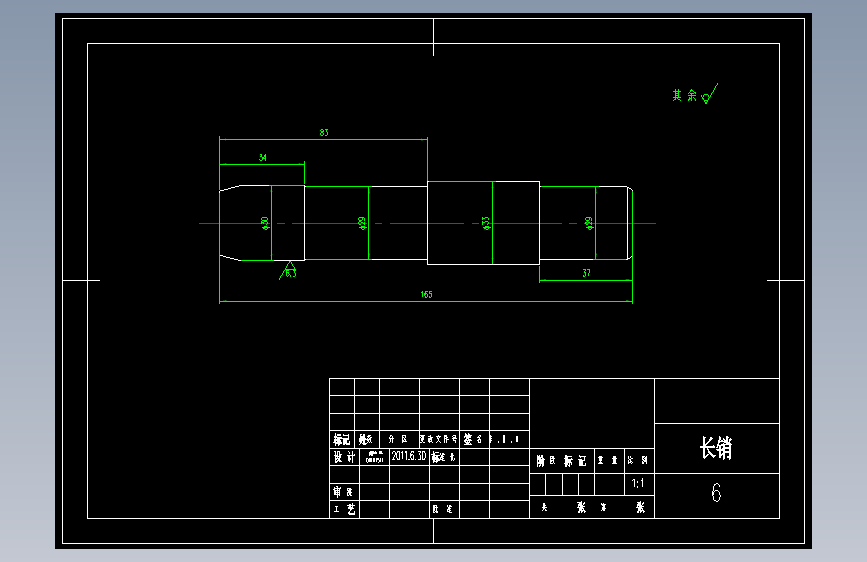Click the 其余 roughness note at top right

pos(694,95)
